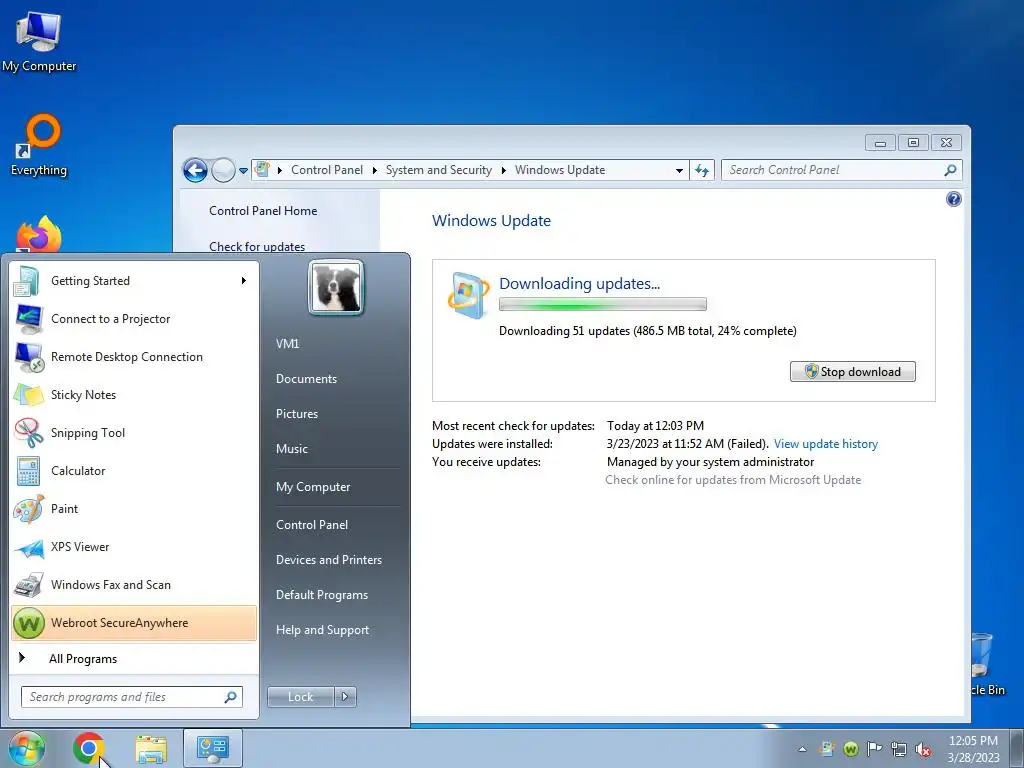Open the Calculator icon
Viewport: 1024px width, 768px height.
[x=28, y=471]
